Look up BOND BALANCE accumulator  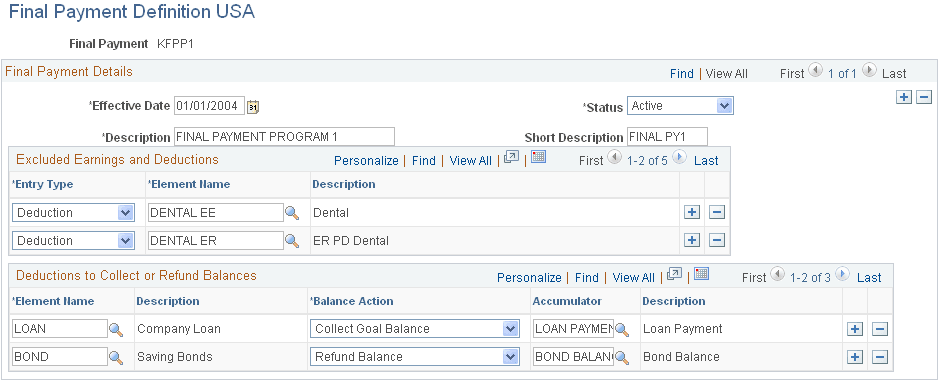[622, 357]
